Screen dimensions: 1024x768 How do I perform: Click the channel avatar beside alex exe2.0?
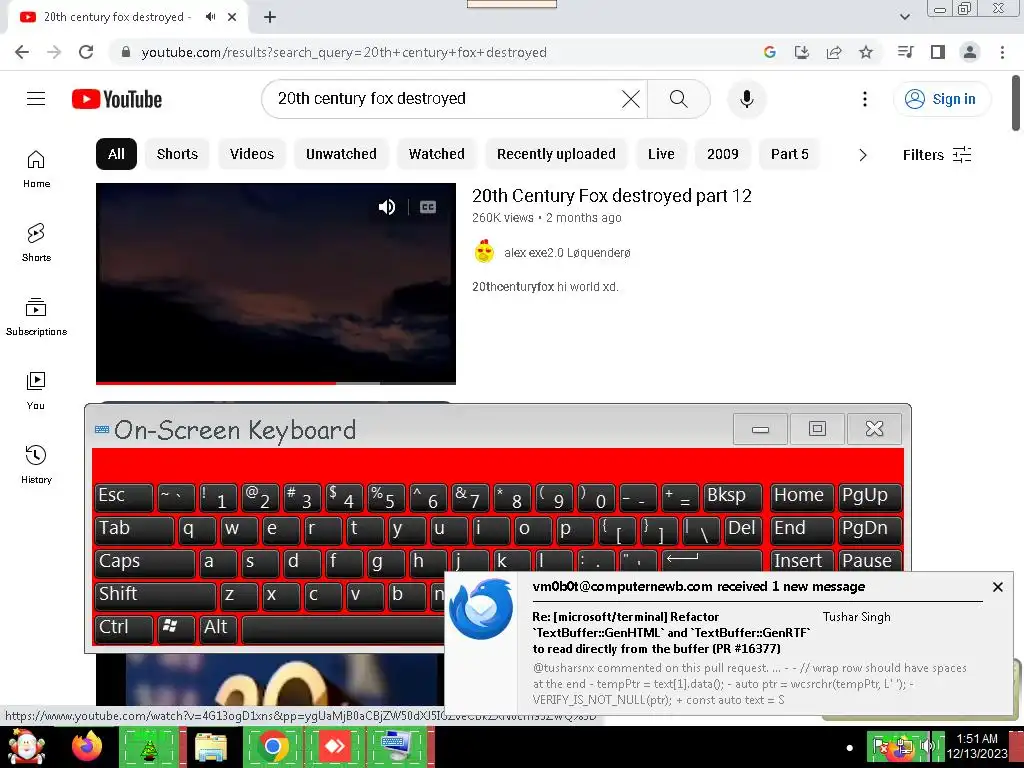[484, 252]
